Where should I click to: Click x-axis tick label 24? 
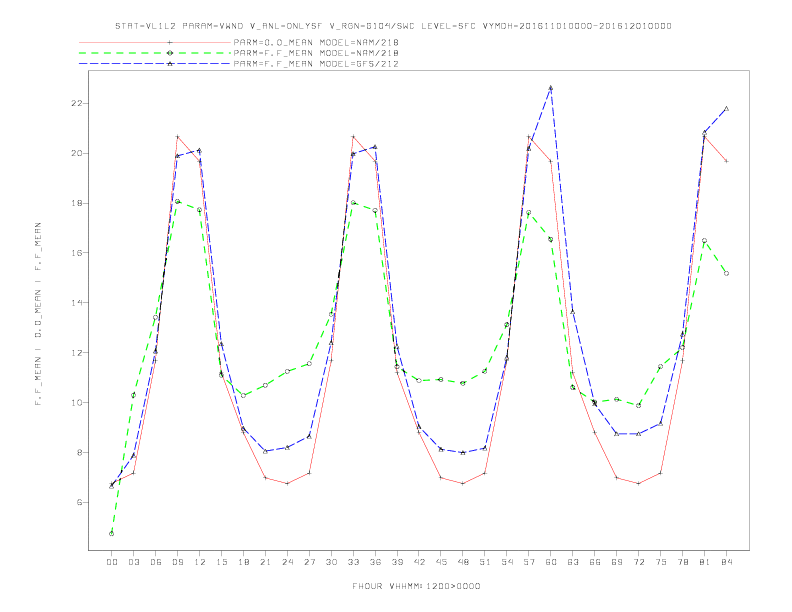coord(287,562)
